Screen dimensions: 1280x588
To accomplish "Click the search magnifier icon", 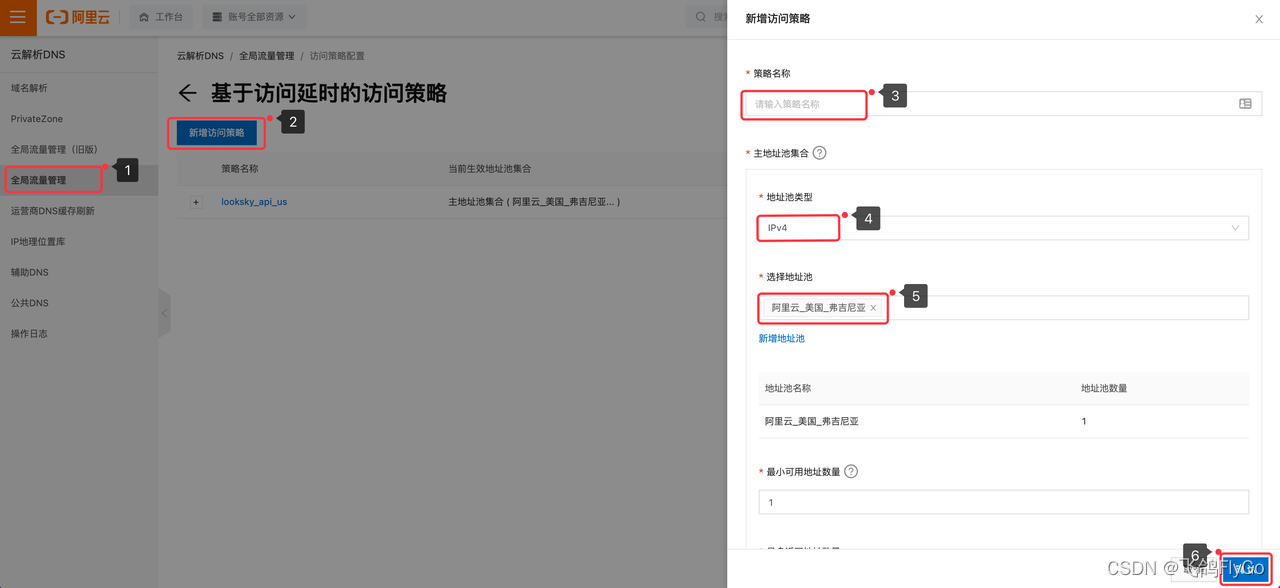I will point(702,17).
